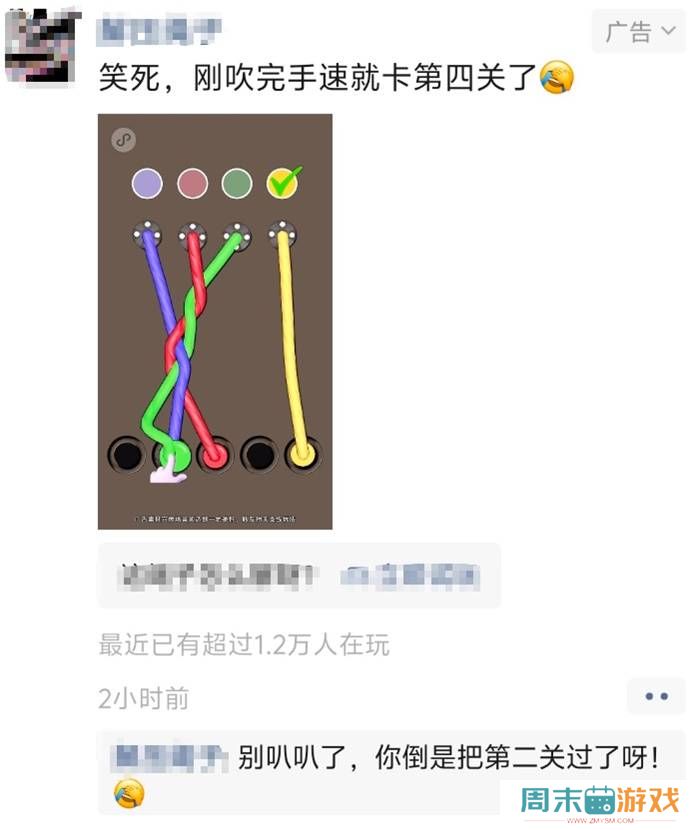Screen dimensions: 700x830
Task: Tap the red rope top anchor
Action: pyautogui.click(x=192, y=235)
